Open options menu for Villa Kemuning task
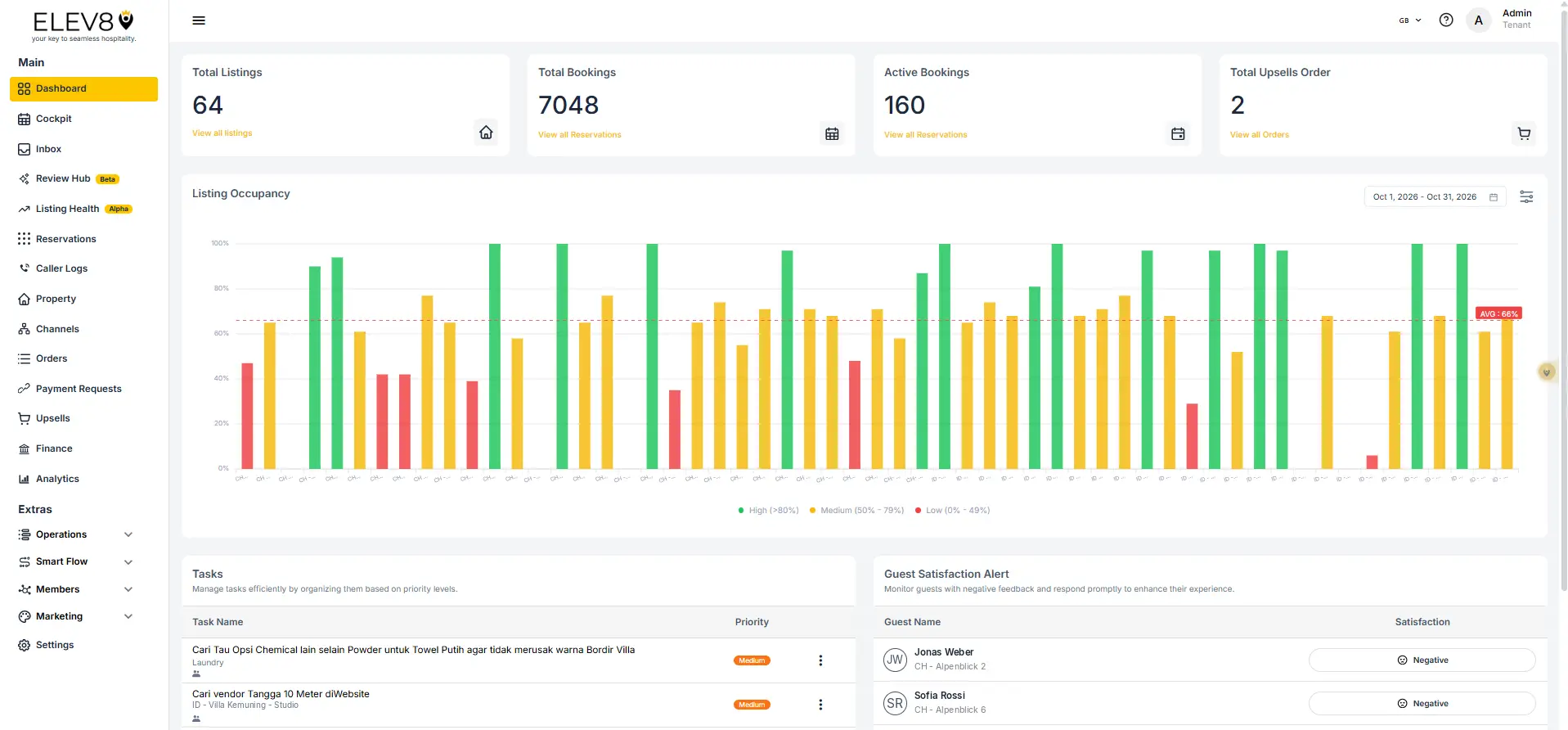 [x=820, y=705]
